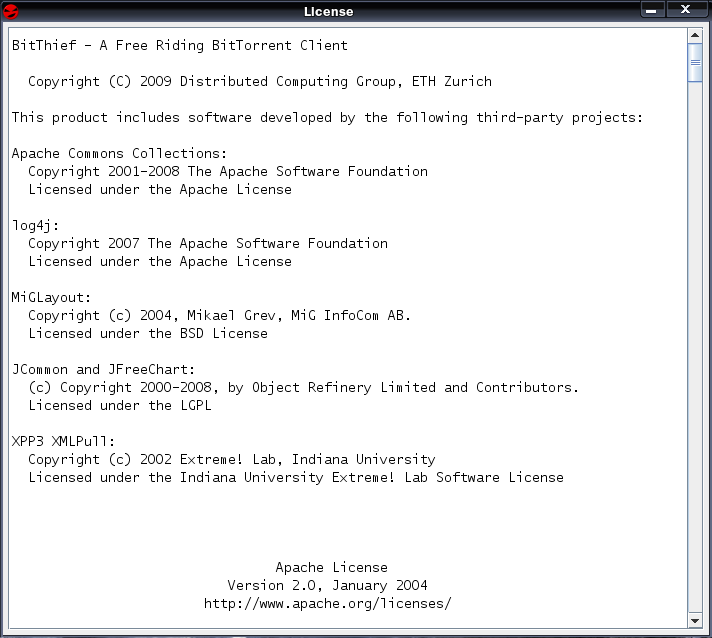712x638 pixels.
Task: Click "Copyright 2007 The Apache Software Foundation" line
Action: click(x=208, y=243)
